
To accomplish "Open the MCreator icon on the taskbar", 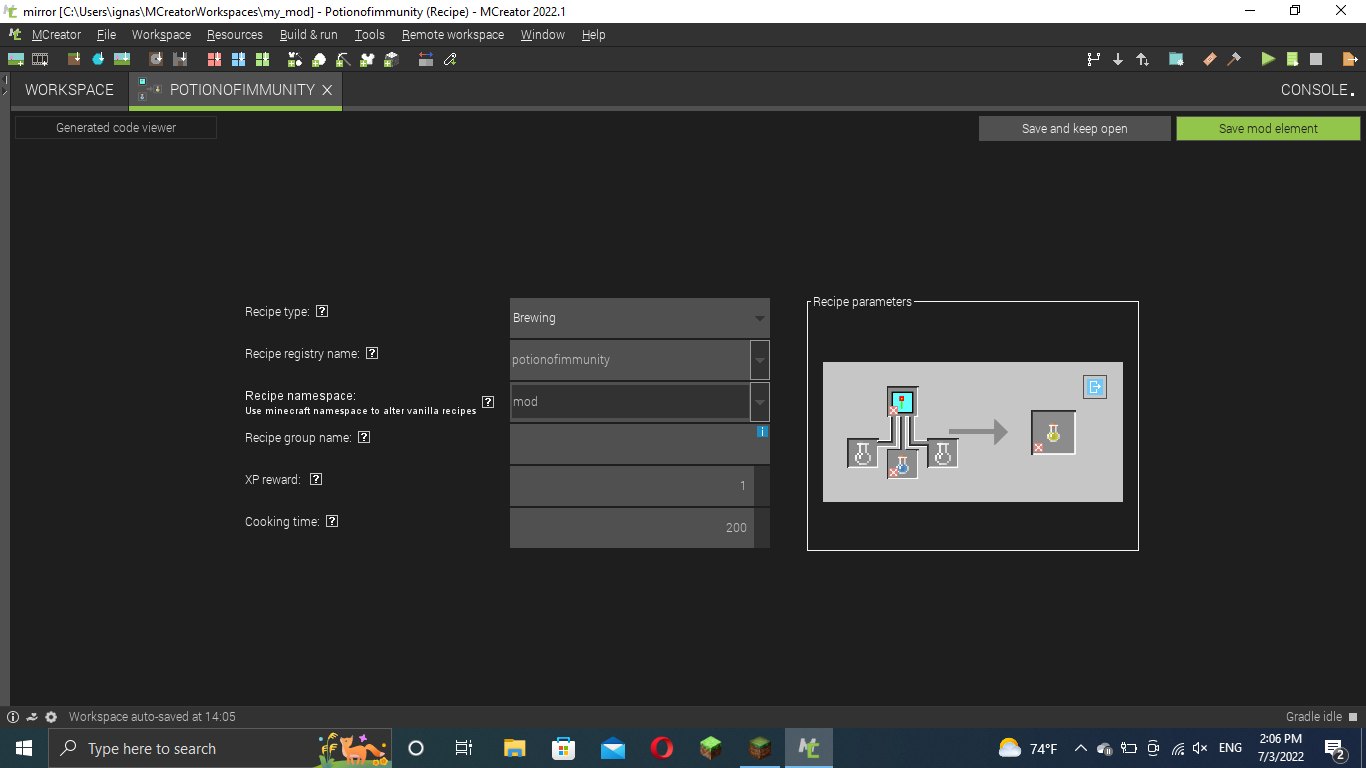I will tap(808, 747).
